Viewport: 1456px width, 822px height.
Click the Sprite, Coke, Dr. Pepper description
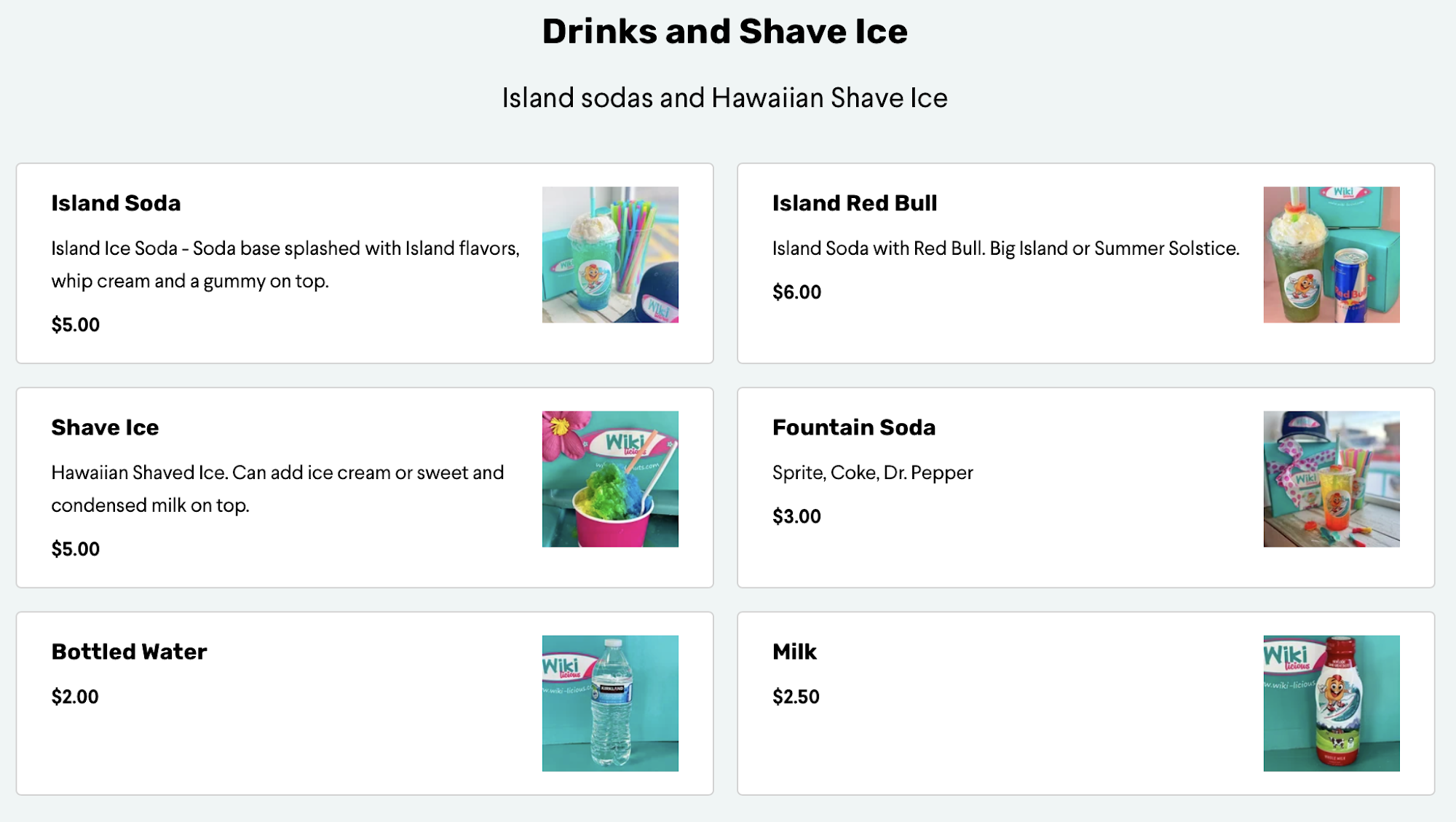click(872, 473)
